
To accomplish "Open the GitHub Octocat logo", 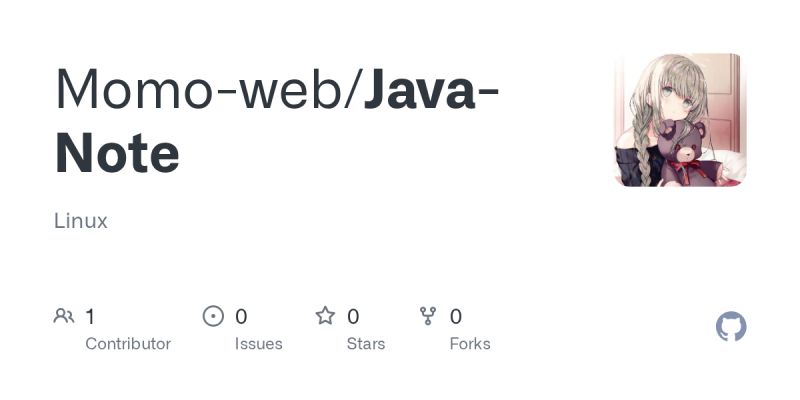I will pos(731,326).
